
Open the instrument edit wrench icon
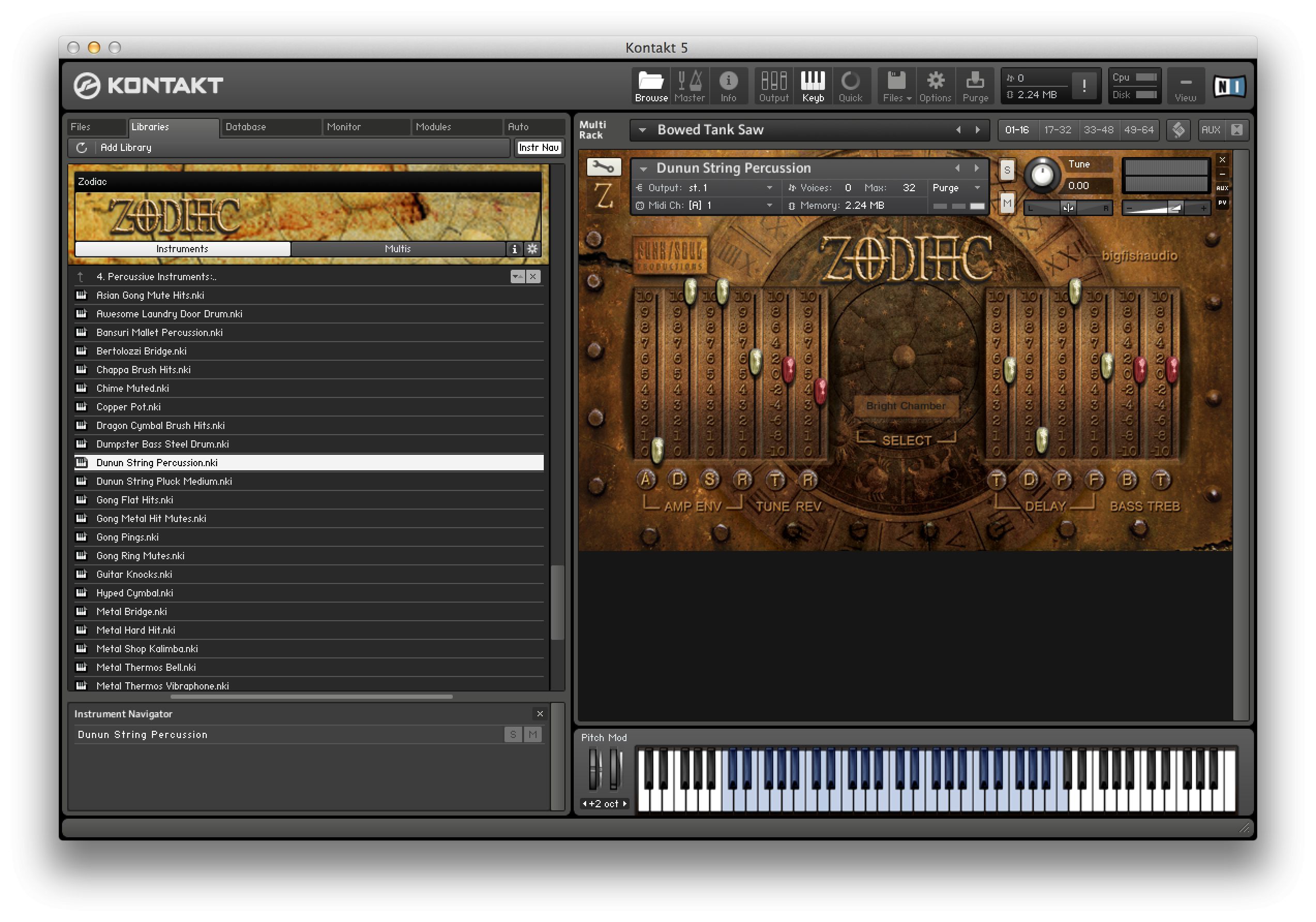pos(603,167)
